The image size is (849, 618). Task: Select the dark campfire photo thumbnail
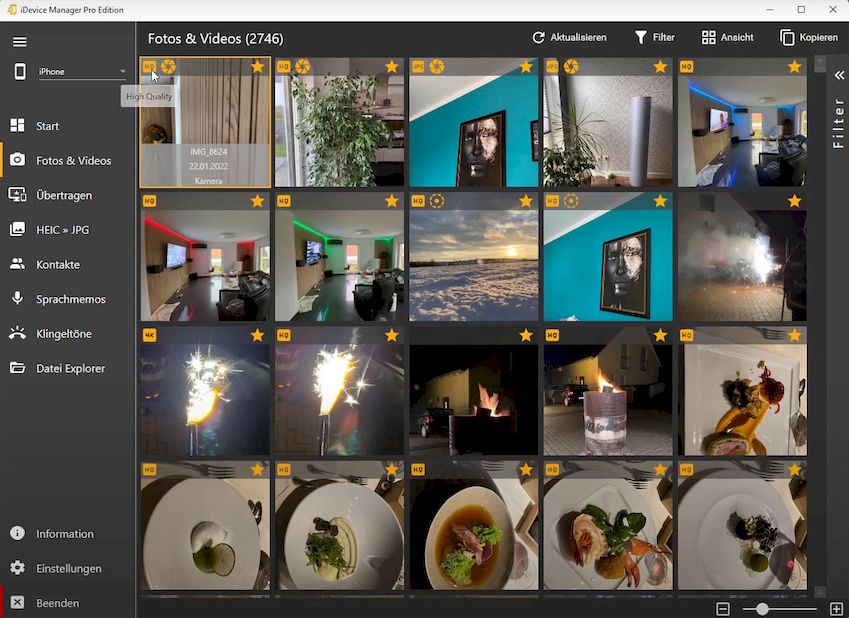coord(474,391)
